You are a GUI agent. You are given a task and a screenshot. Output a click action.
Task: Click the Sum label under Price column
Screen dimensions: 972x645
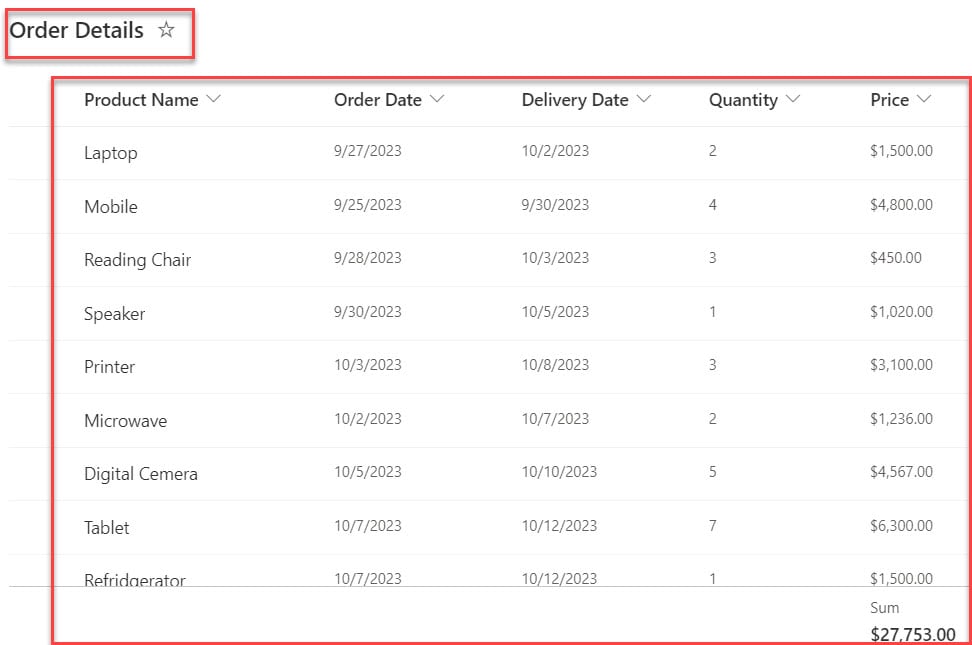point(885,608)
